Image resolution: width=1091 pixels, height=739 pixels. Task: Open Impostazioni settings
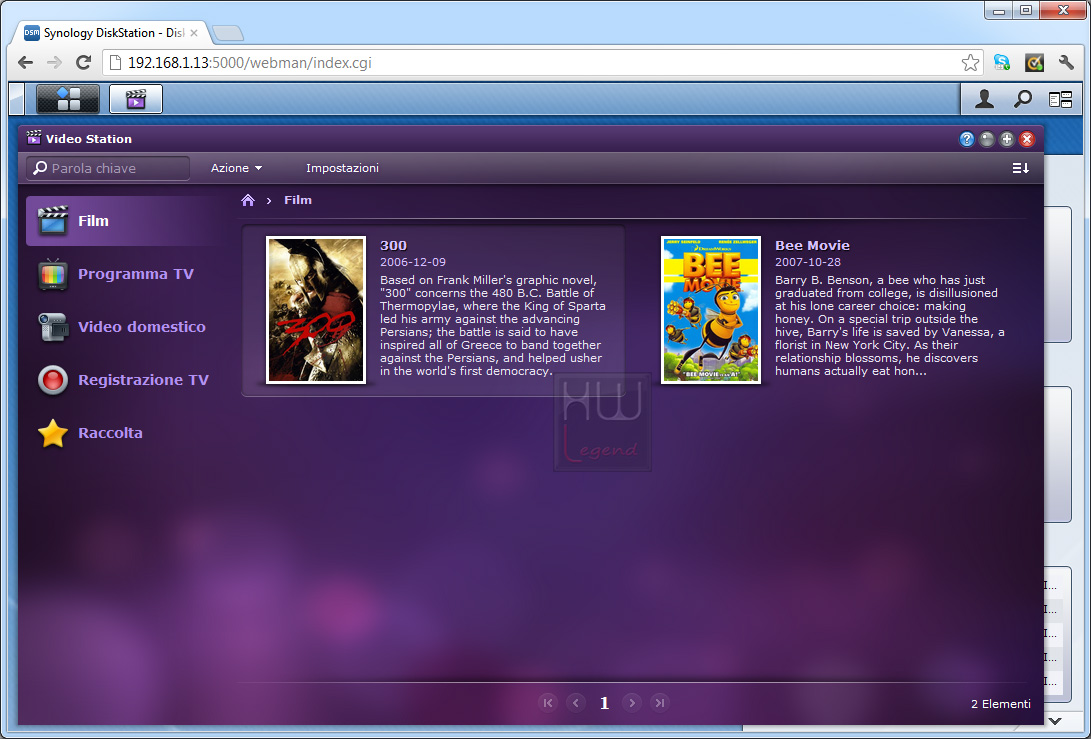pos(342,168)
